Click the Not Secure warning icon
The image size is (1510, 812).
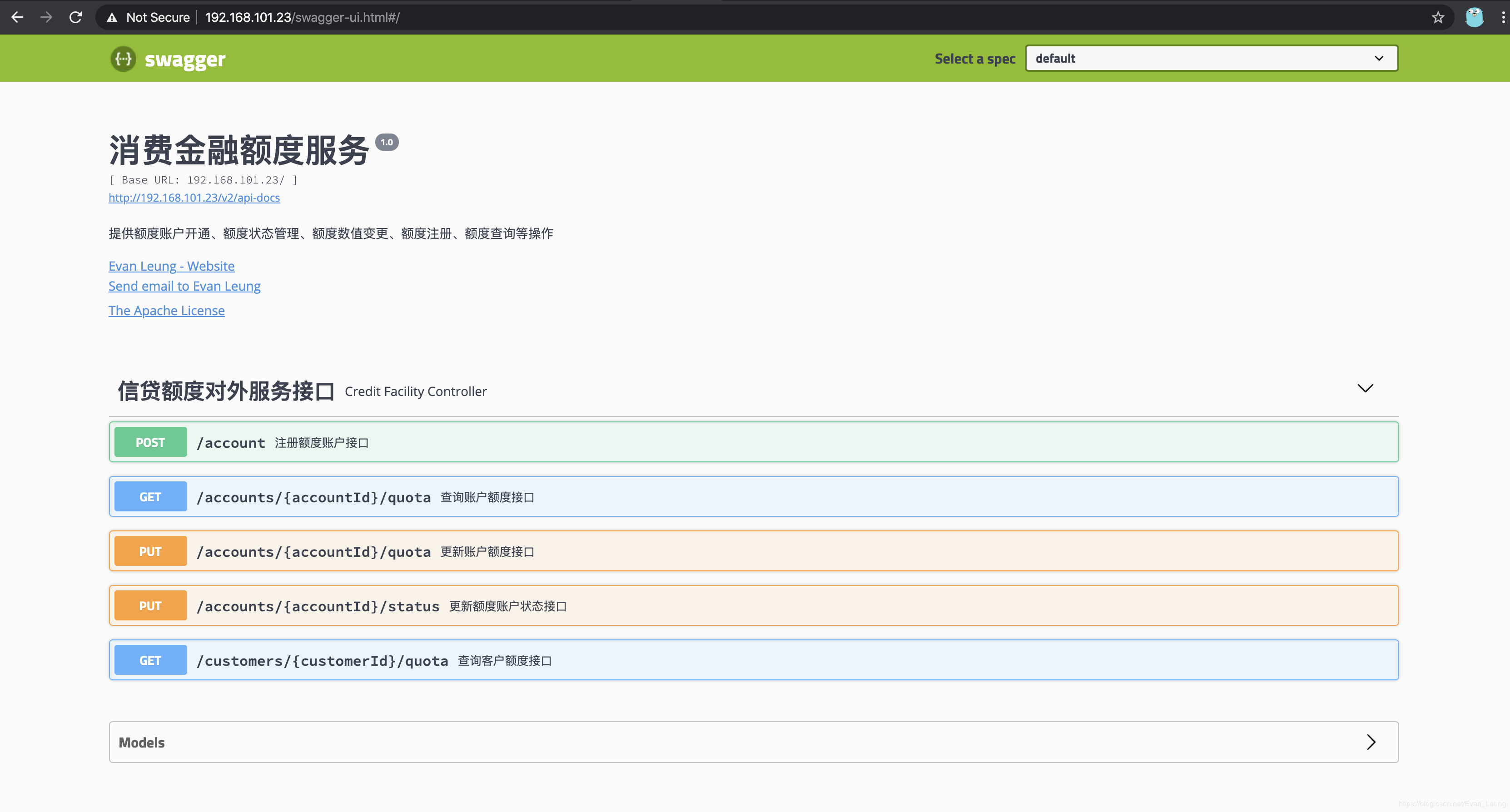112,18
